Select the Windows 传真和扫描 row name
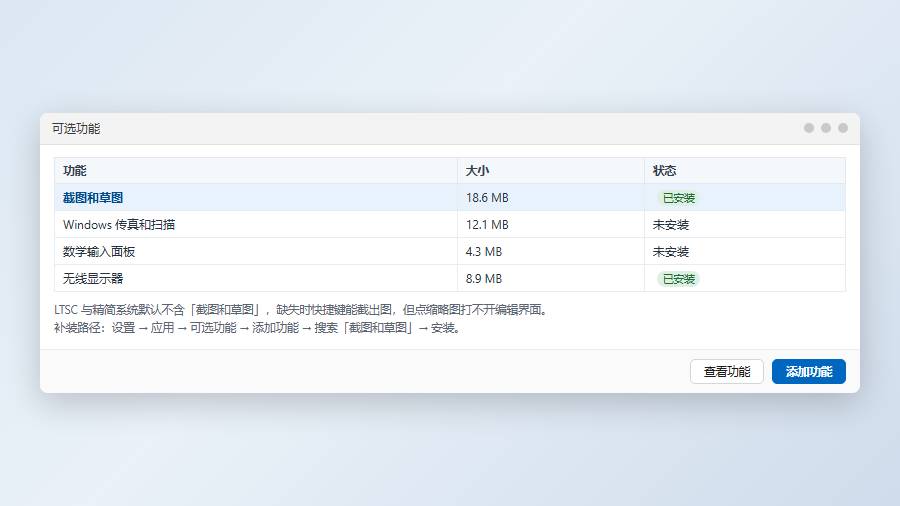The width and height of the screenshot is (900, 506). coord(119,224)
